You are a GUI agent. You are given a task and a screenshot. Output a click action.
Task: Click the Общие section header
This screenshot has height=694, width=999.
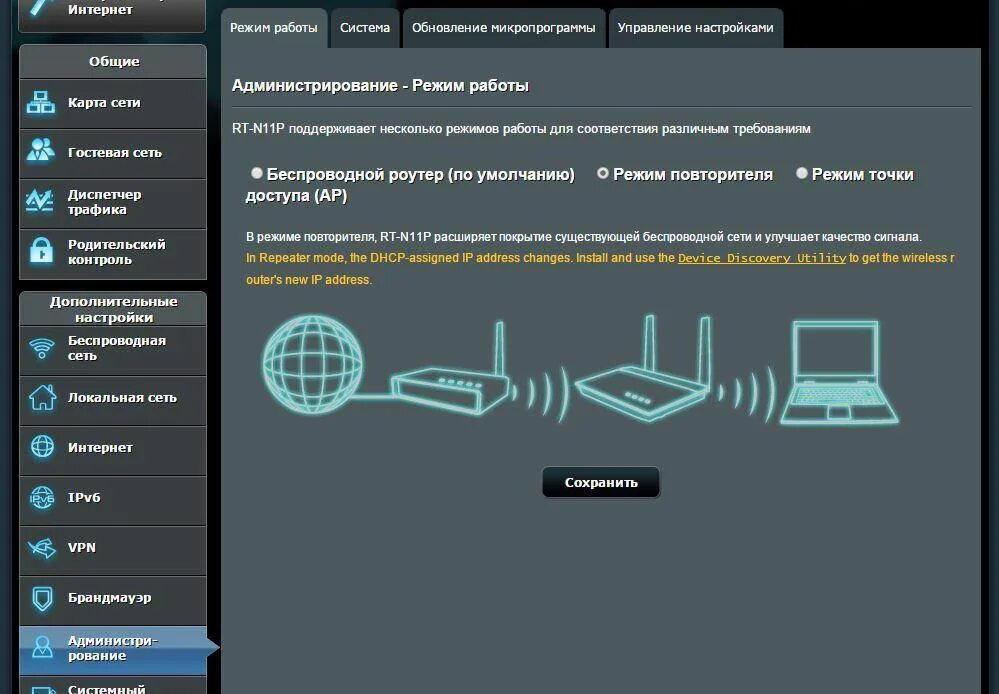coord(113,61)
